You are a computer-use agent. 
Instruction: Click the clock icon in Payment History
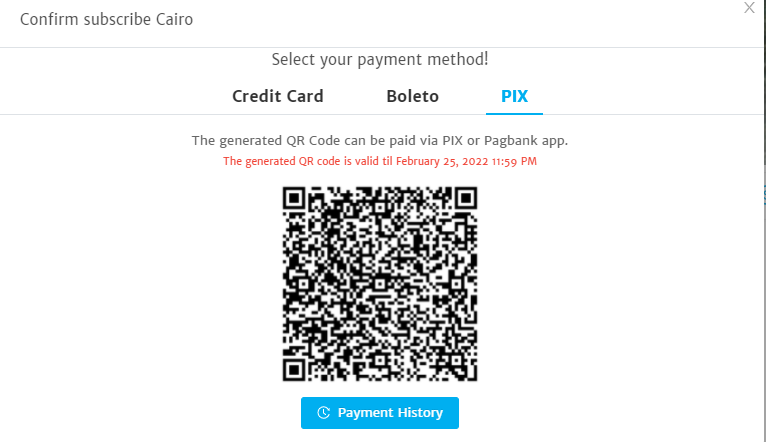click(x=323, y=413)
